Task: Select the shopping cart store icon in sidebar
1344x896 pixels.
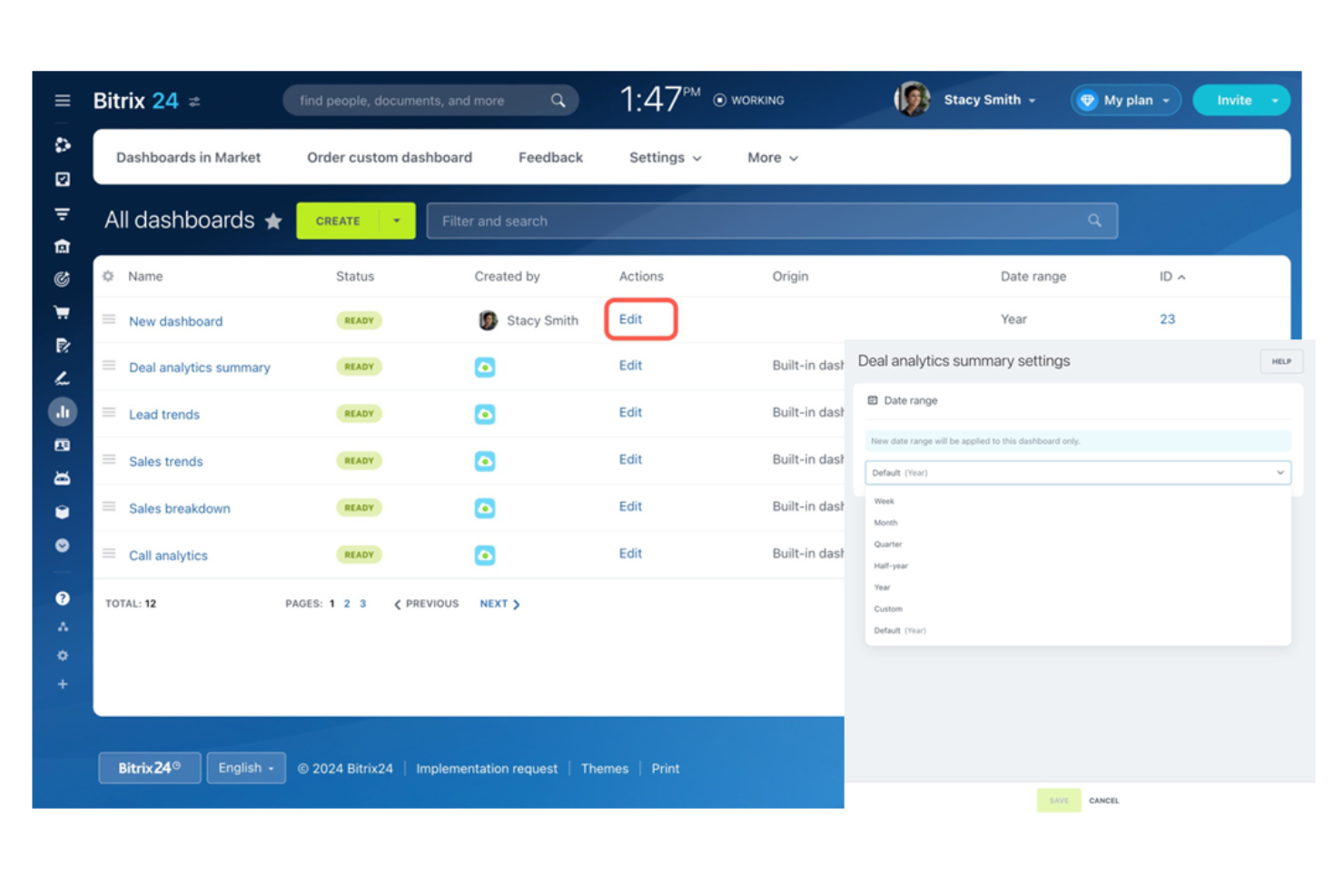Action: coord(63,311)
